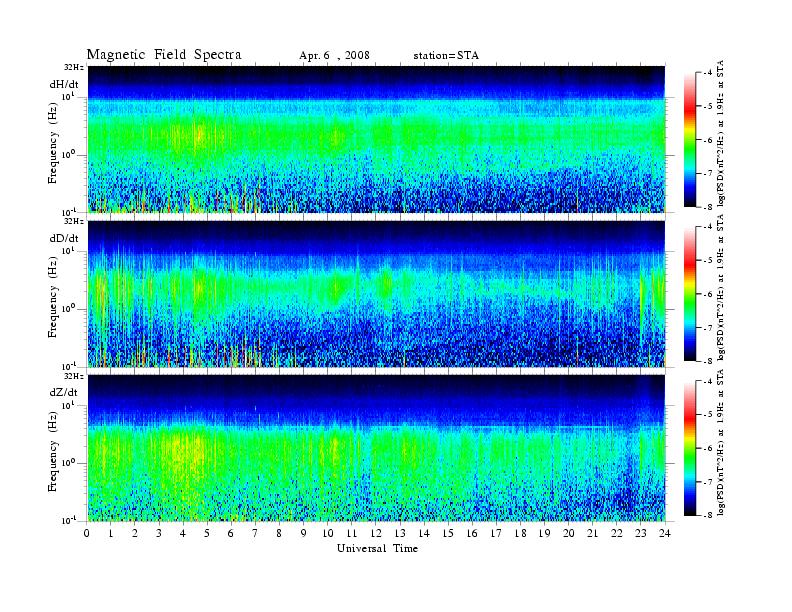Screen dimensions: 792x612
Task: Click inside the dZ/dt spectrogram plot
Action: coord(376,448)
